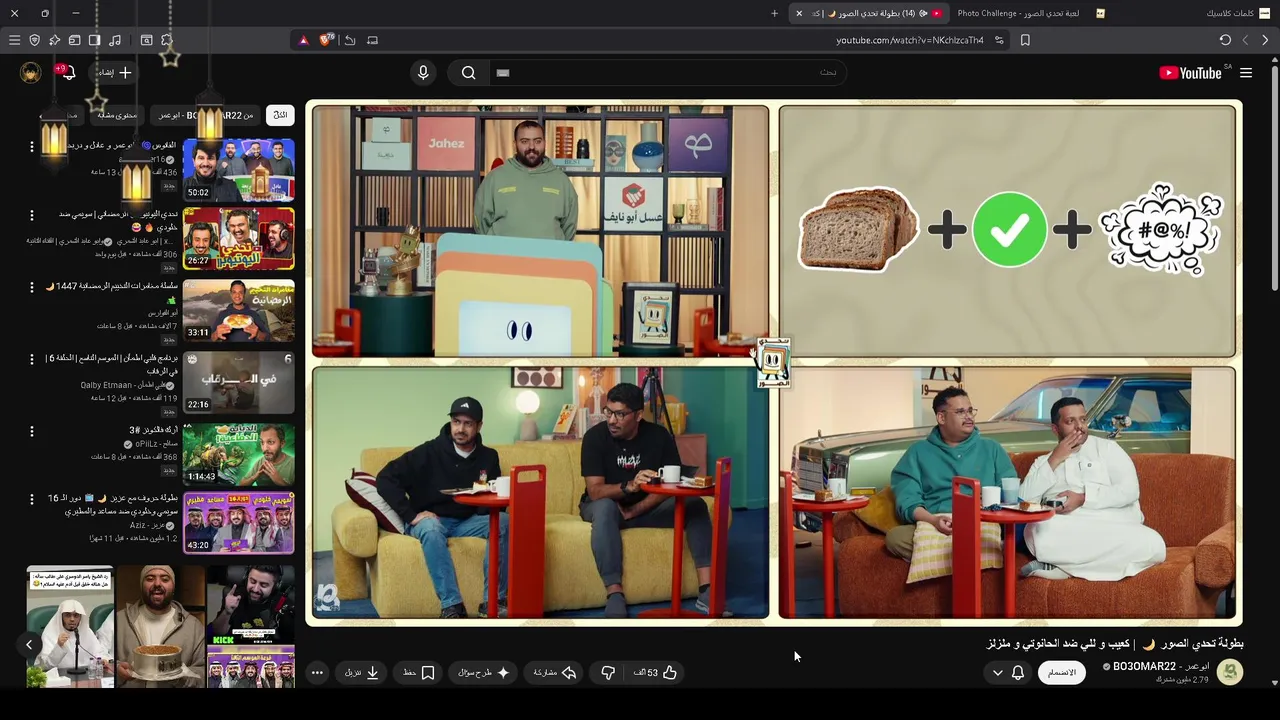The height and width of the screenshot is (720, 1280).
Task: Save video with حفظ button
Action: (x=419, y=673)
